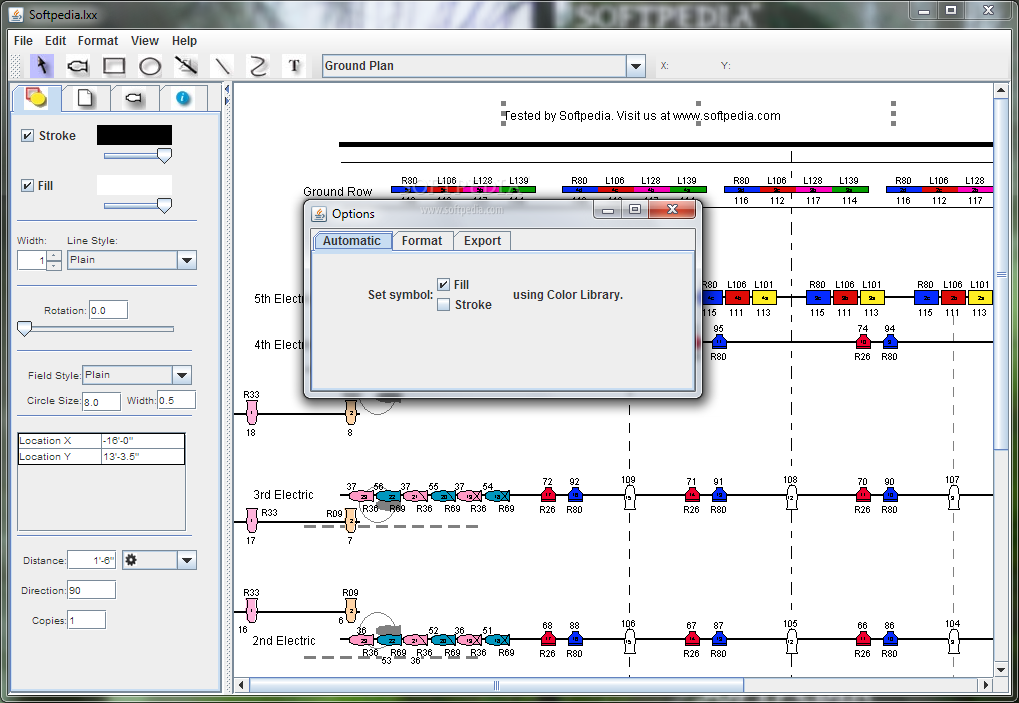1019x703 pixels.
Task: Select white instrument labeled 104
Action: tap(953, 641)
